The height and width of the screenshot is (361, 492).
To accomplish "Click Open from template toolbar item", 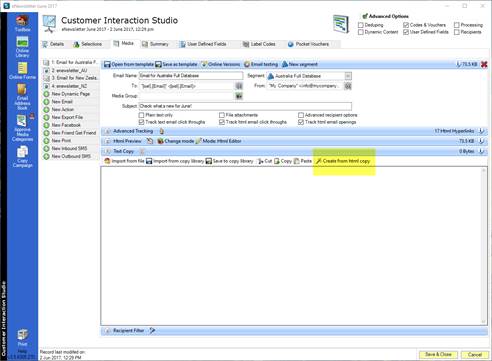I will (129, 64).
